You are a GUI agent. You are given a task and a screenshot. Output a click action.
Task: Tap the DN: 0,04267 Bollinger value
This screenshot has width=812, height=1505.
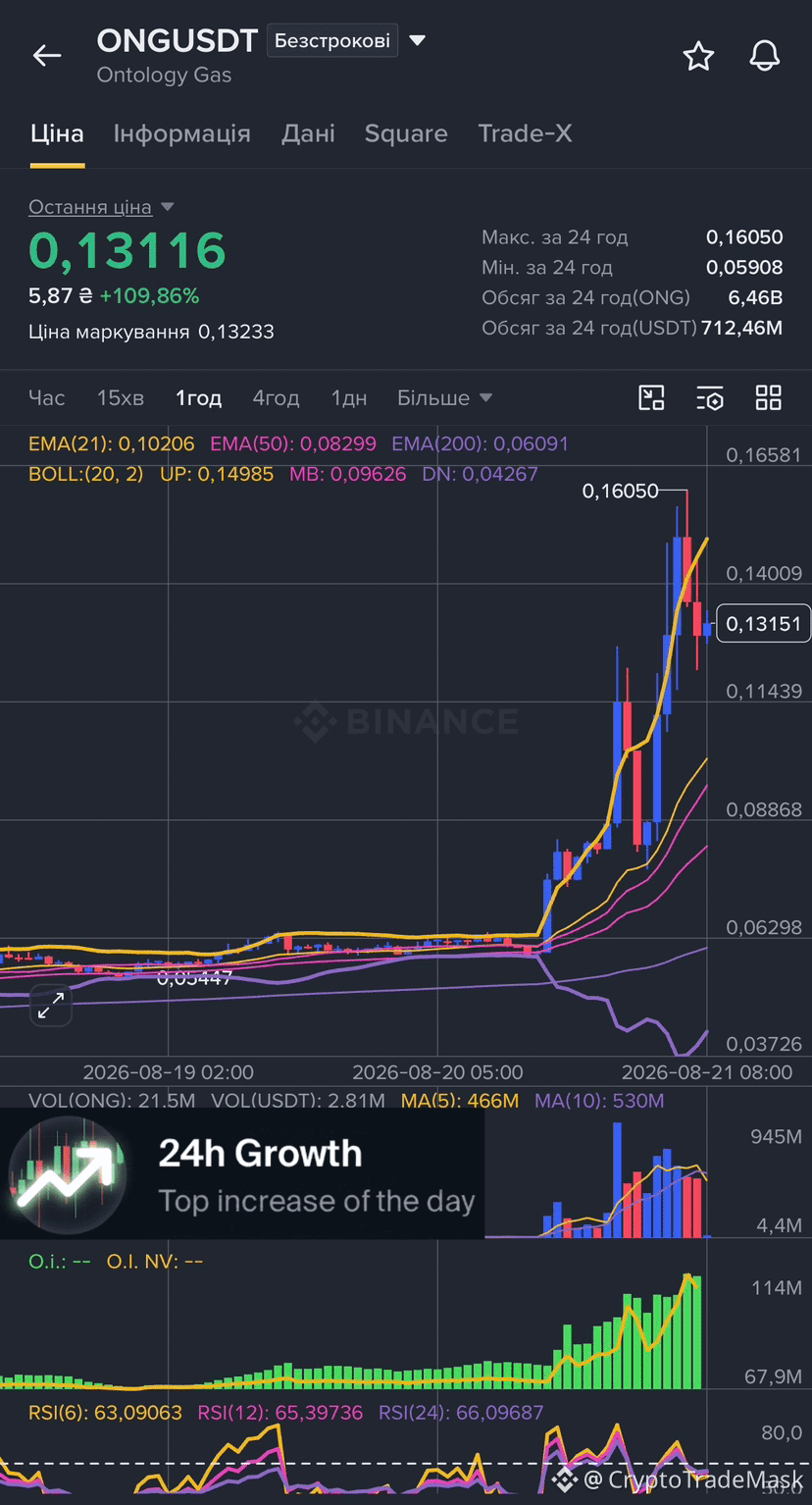coord(480,474)
